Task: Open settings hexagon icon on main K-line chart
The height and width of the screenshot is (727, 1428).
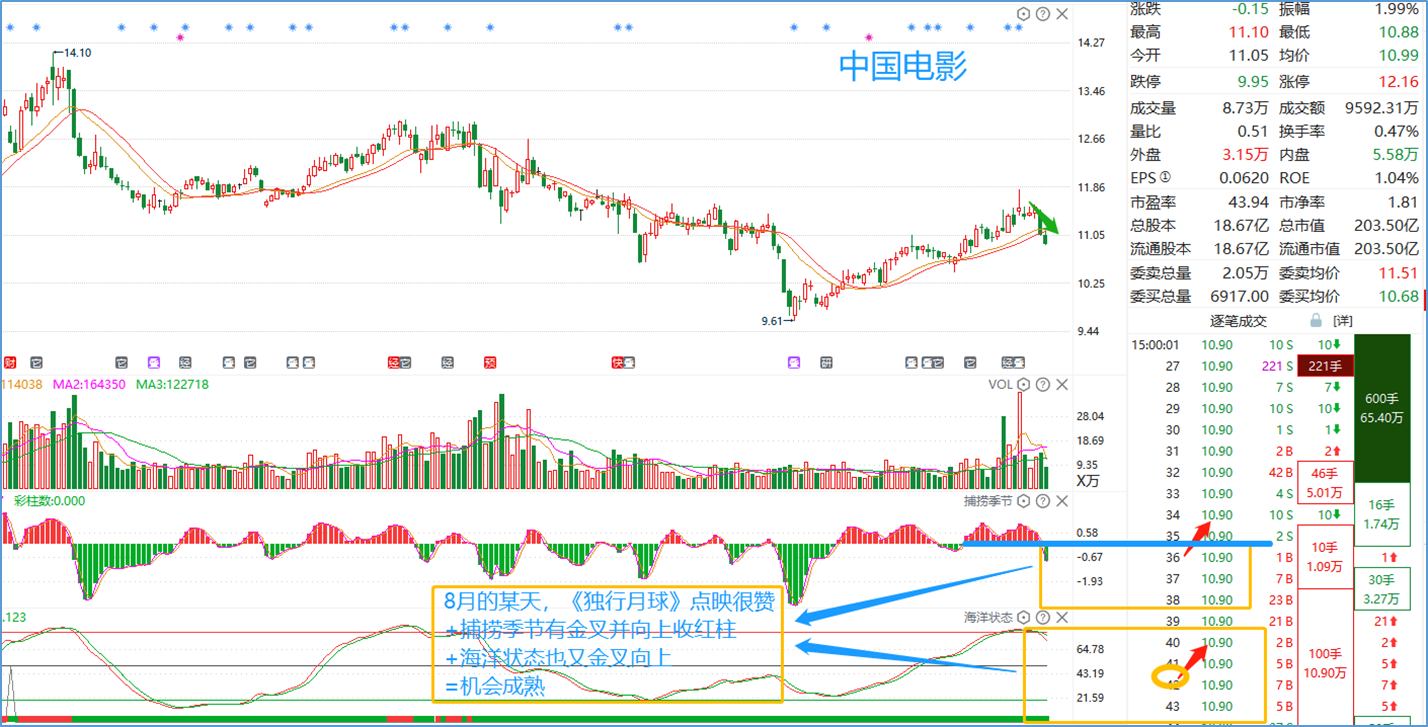Action: [x=1024, y=14]
